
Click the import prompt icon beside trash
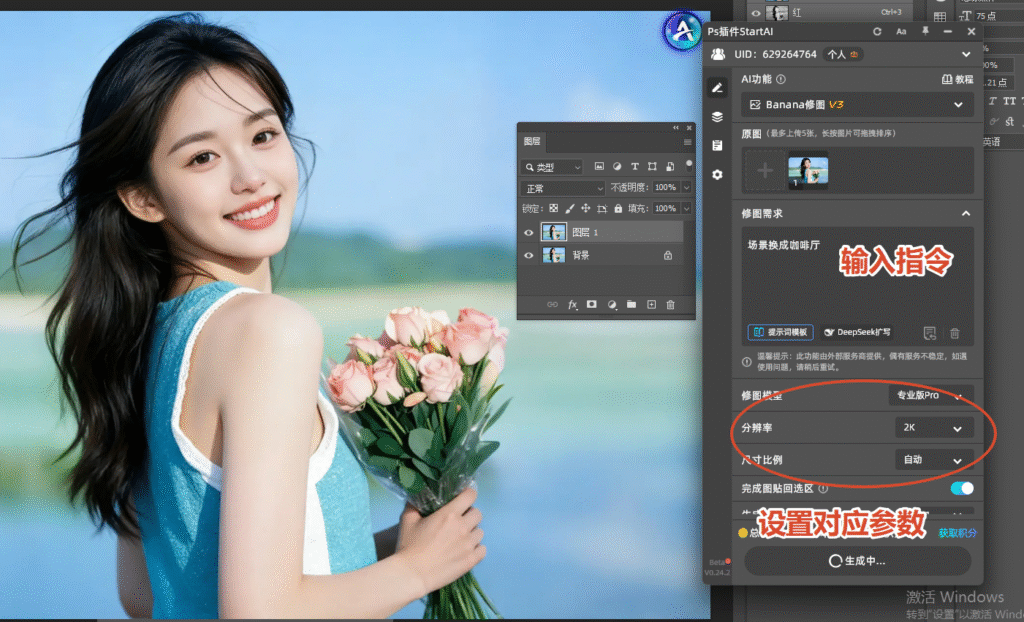click(x=930, y=333)
